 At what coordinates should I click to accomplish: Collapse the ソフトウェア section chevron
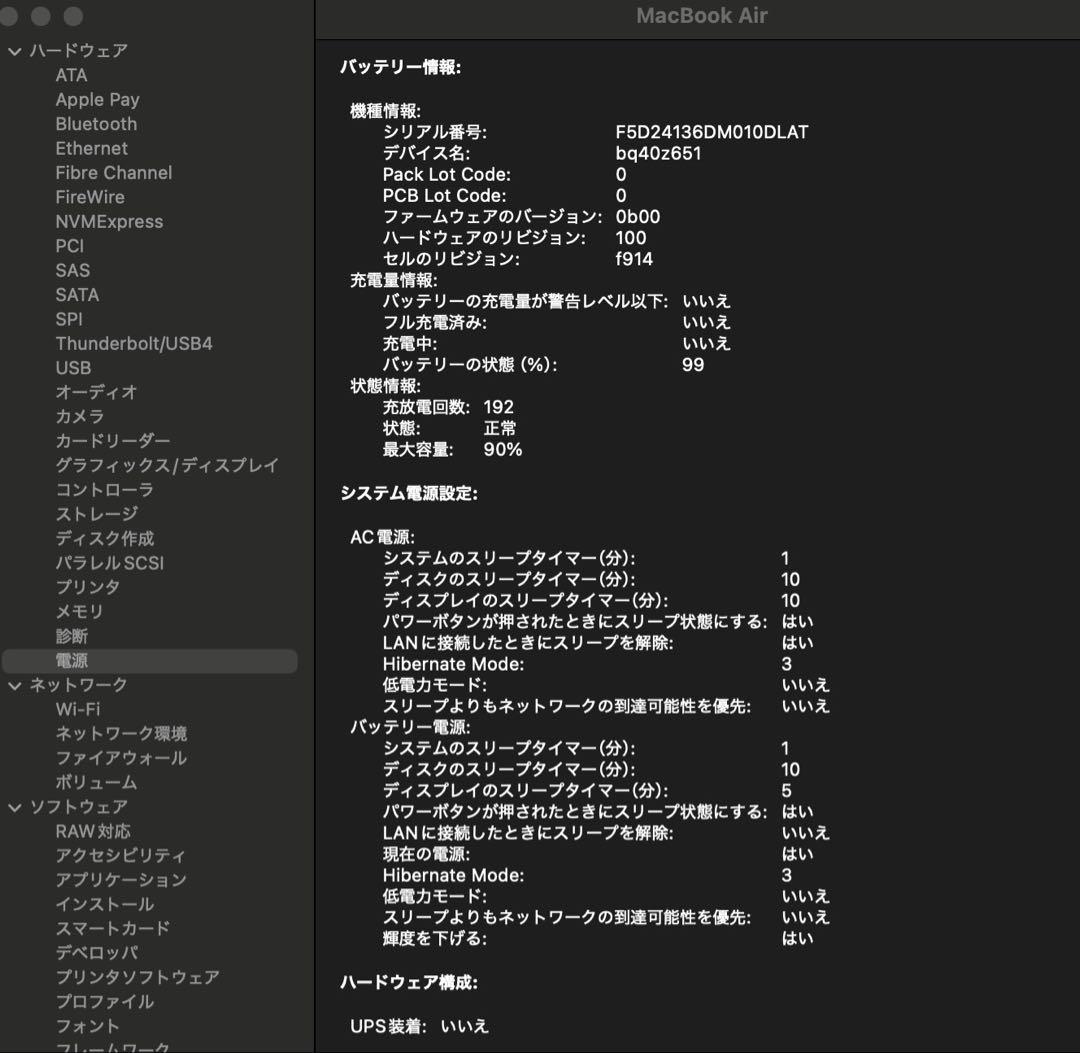point(14,807)
